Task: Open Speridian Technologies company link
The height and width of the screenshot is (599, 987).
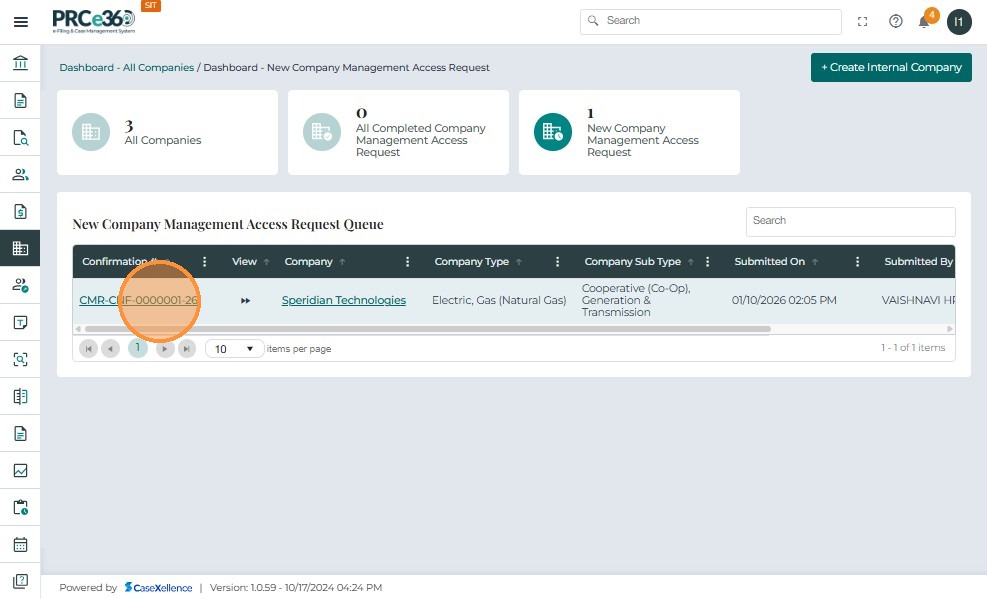Action: [344, 300]
